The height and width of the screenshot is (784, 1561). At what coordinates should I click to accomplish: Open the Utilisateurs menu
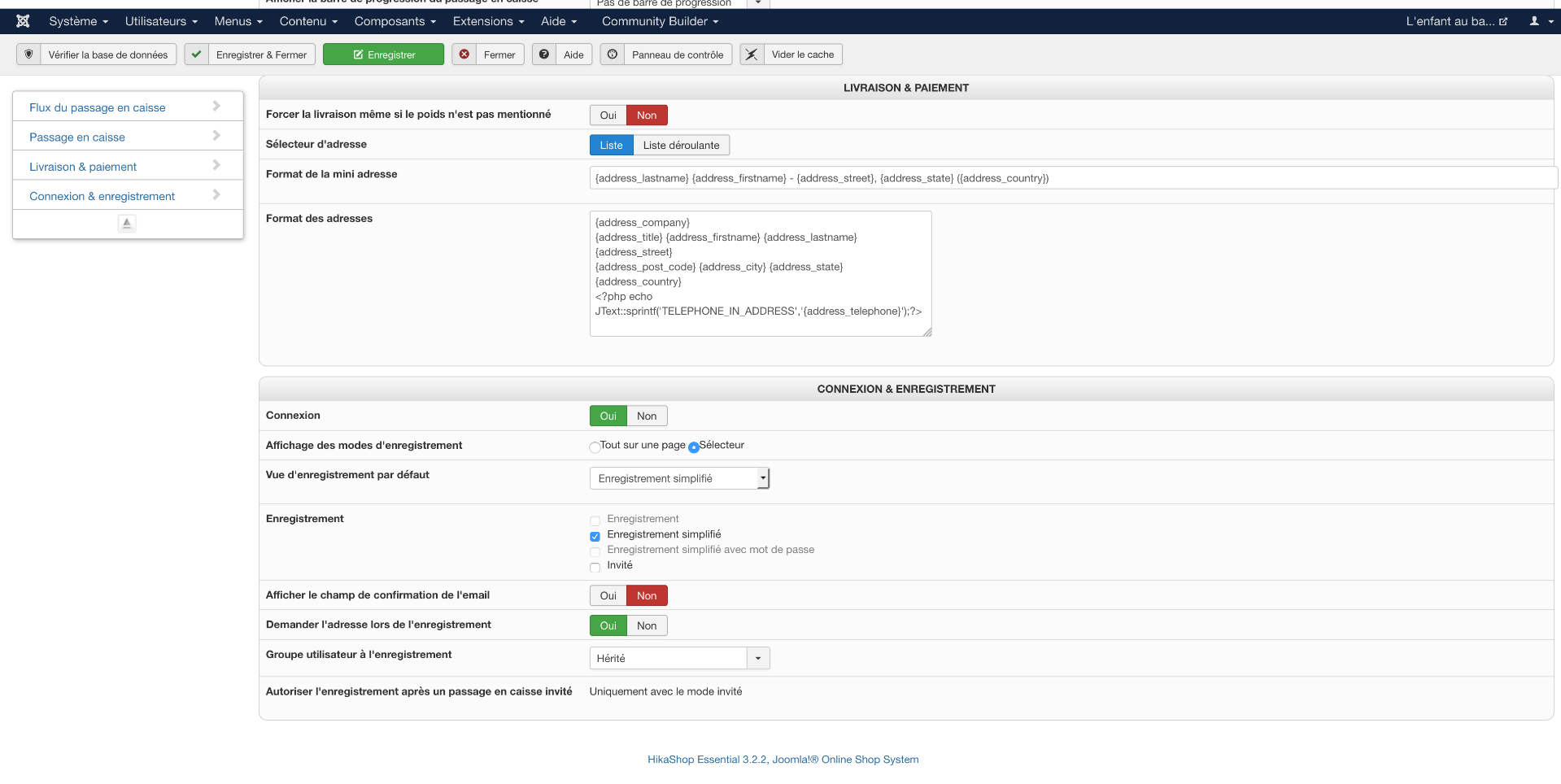pos(161,21)
